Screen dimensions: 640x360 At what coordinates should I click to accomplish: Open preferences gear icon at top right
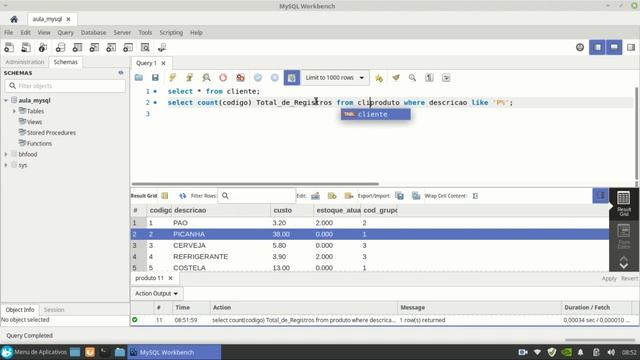coord(580,47)
